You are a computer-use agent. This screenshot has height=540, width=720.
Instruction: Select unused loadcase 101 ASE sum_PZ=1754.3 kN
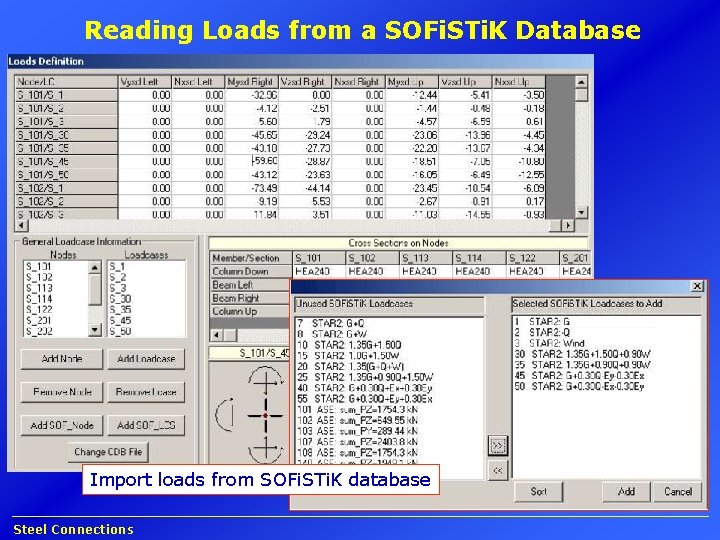click(x=357, y=410)
